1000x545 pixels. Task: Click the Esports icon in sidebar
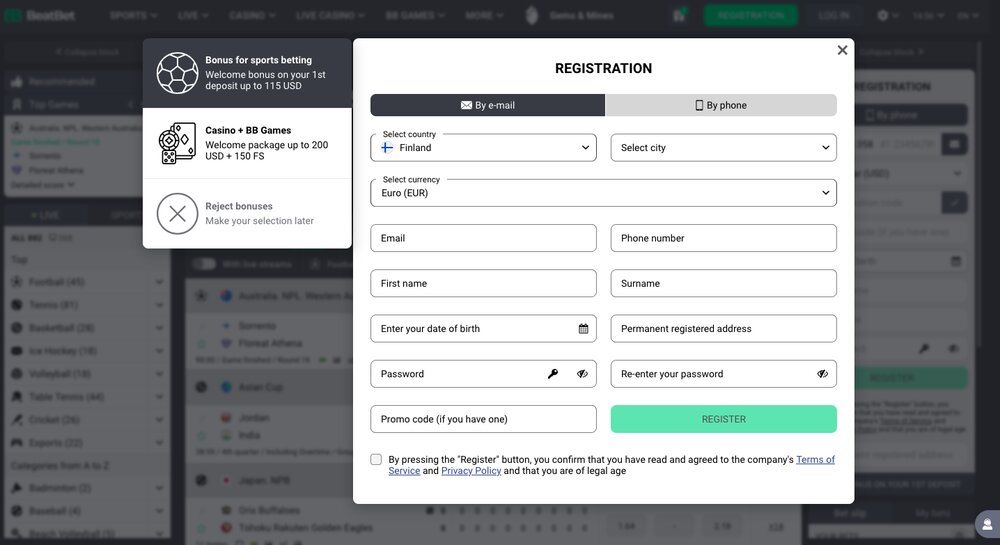point(17,442)
